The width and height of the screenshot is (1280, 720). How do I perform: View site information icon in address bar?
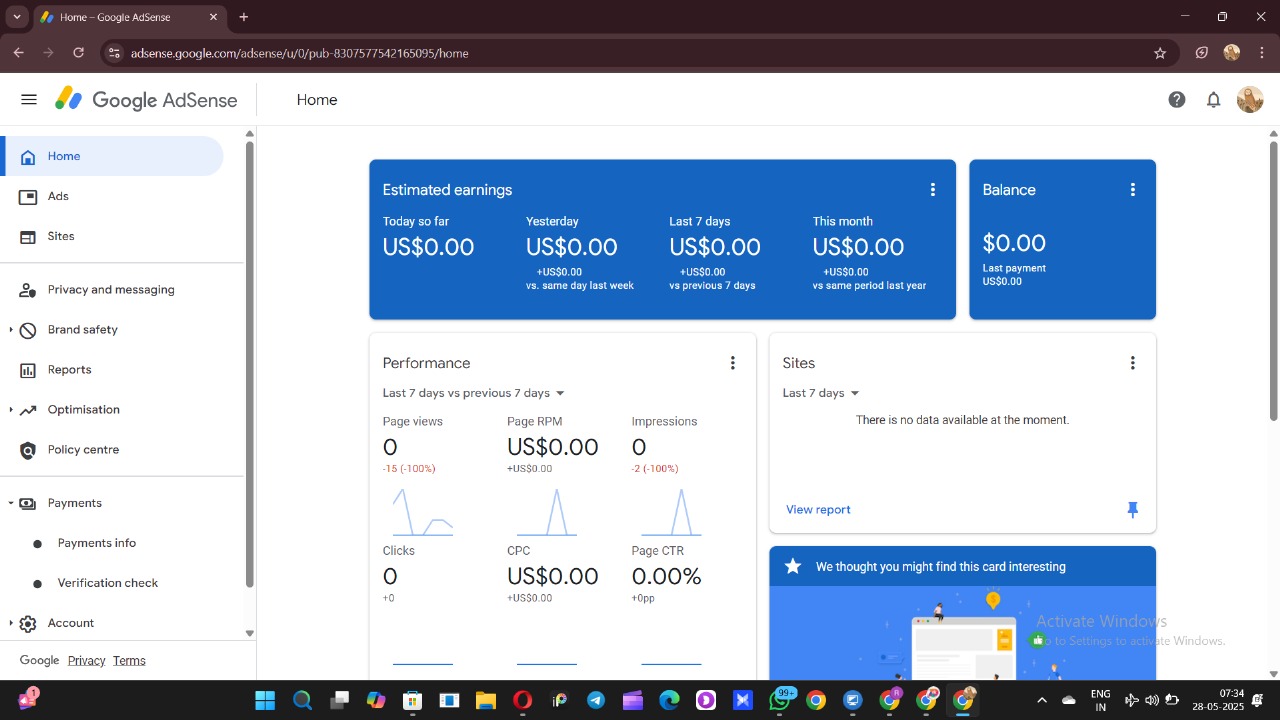point(114,53)
